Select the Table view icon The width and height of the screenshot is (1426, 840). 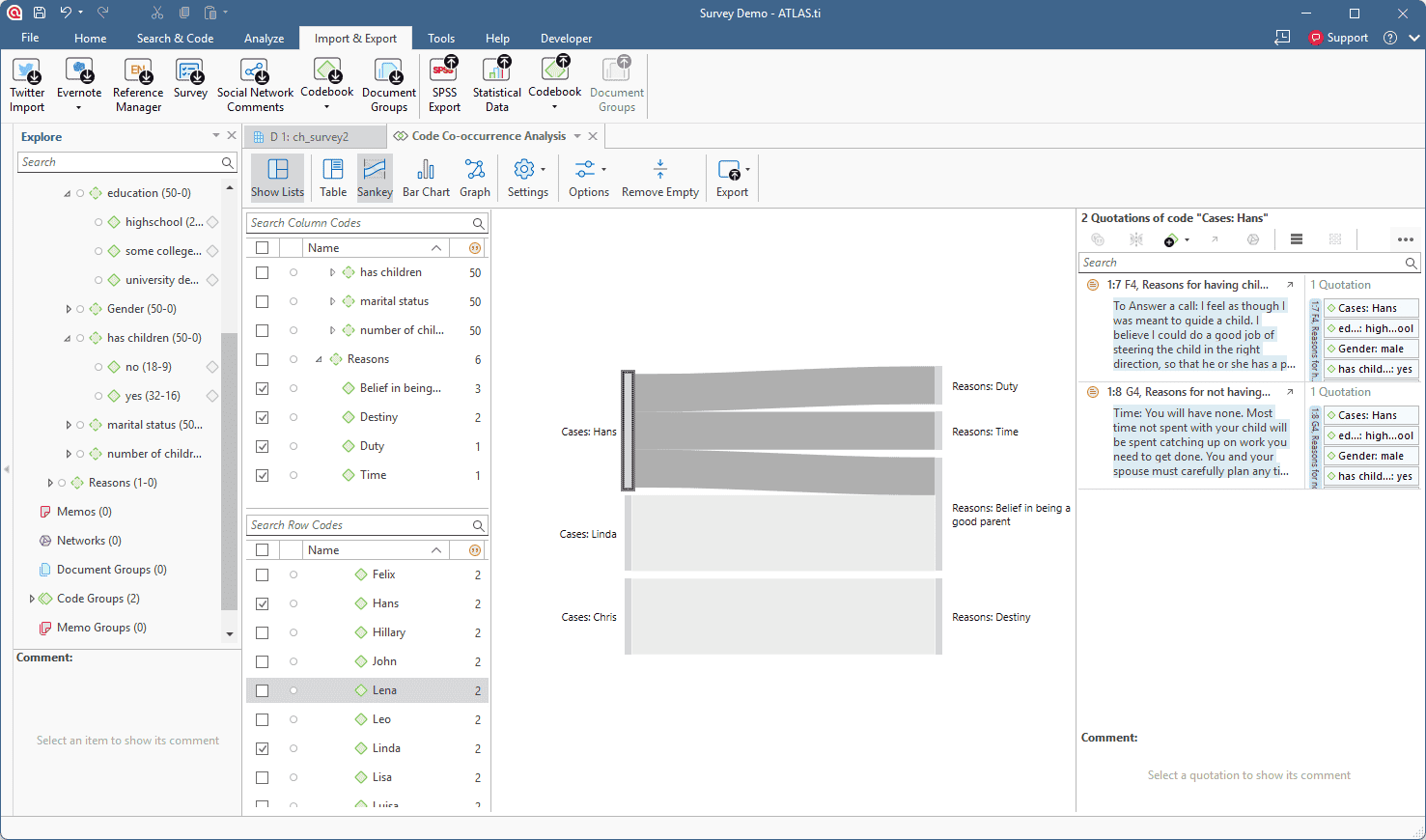click(x=333, y=179)
